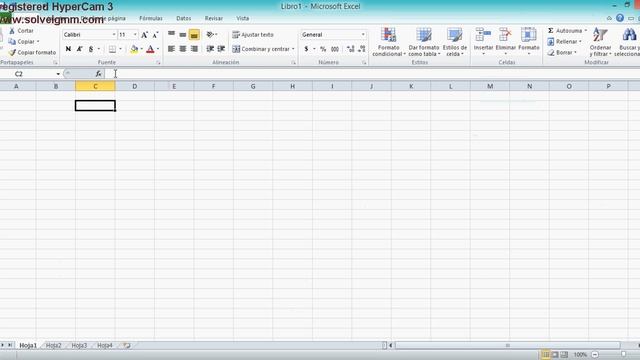Viewport: 640px width, 360px height.
Task: Open Dar formato como tabla gallery
Action: tap(424, 42)
